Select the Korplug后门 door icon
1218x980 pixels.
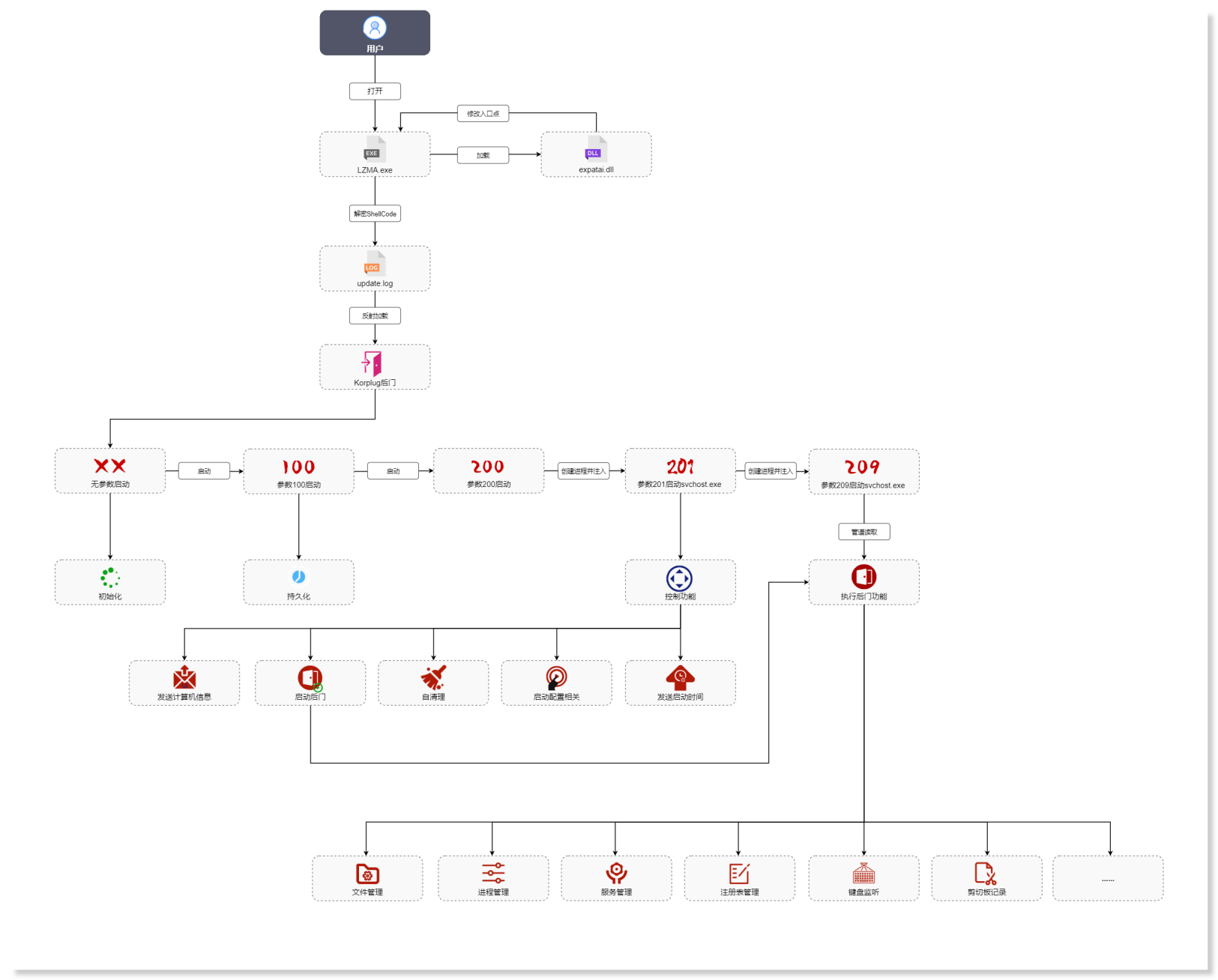point(373,363)
